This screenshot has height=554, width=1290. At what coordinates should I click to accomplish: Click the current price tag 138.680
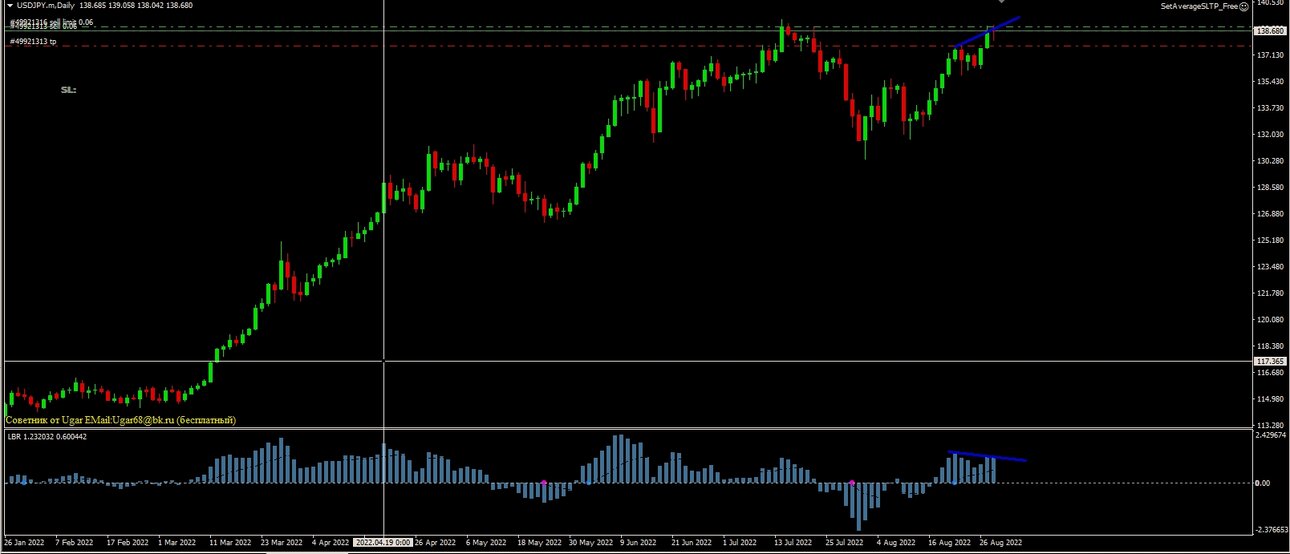pyautogui.click(x=1268, y=31)
